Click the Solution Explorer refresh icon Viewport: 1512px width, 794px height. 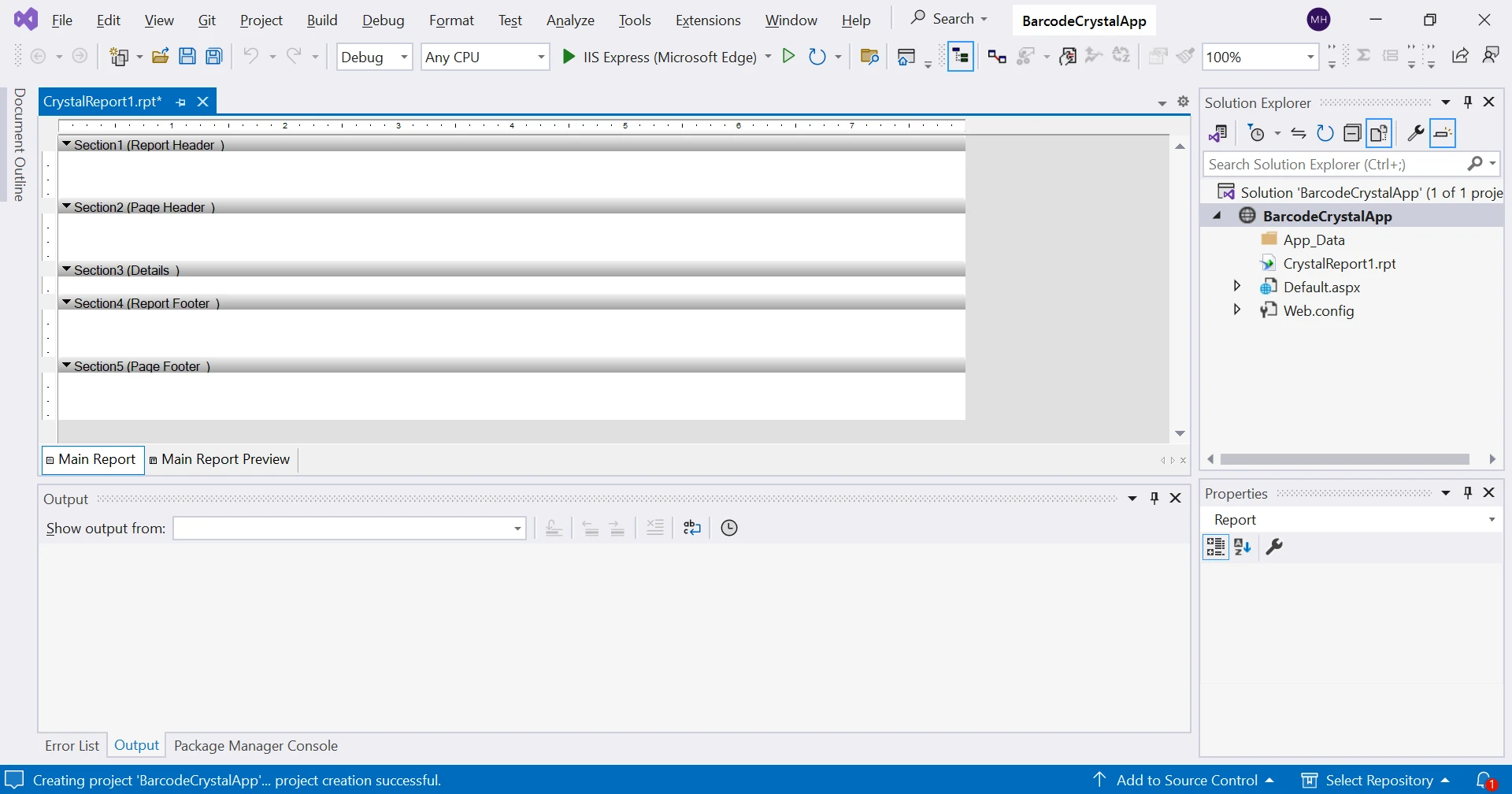pyautogui.click(x=1325, y=133)
